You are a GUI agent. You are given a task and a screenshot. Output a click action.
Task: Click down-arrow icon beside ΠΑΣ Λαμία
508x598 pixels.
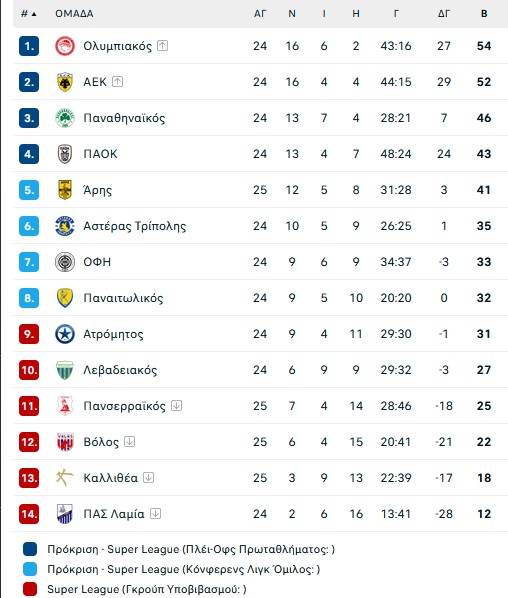tap(155, 514)
